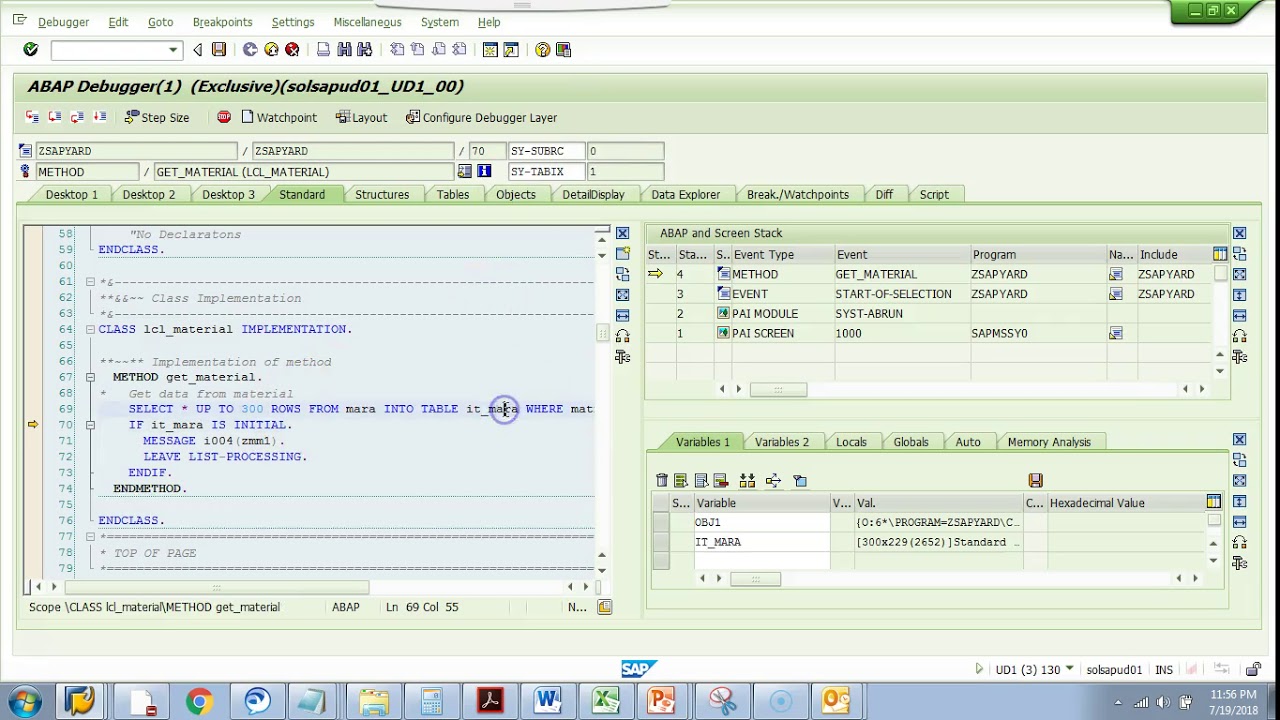
Task: Click the red Cancel icon in toolbar
Action: [x=292, y=49]
